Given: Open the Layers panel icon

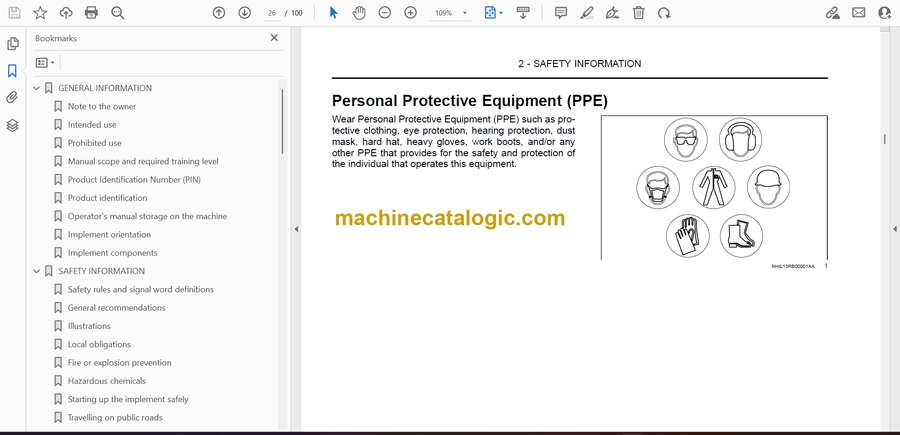Looking at the screenshot, I should [12, 125].
